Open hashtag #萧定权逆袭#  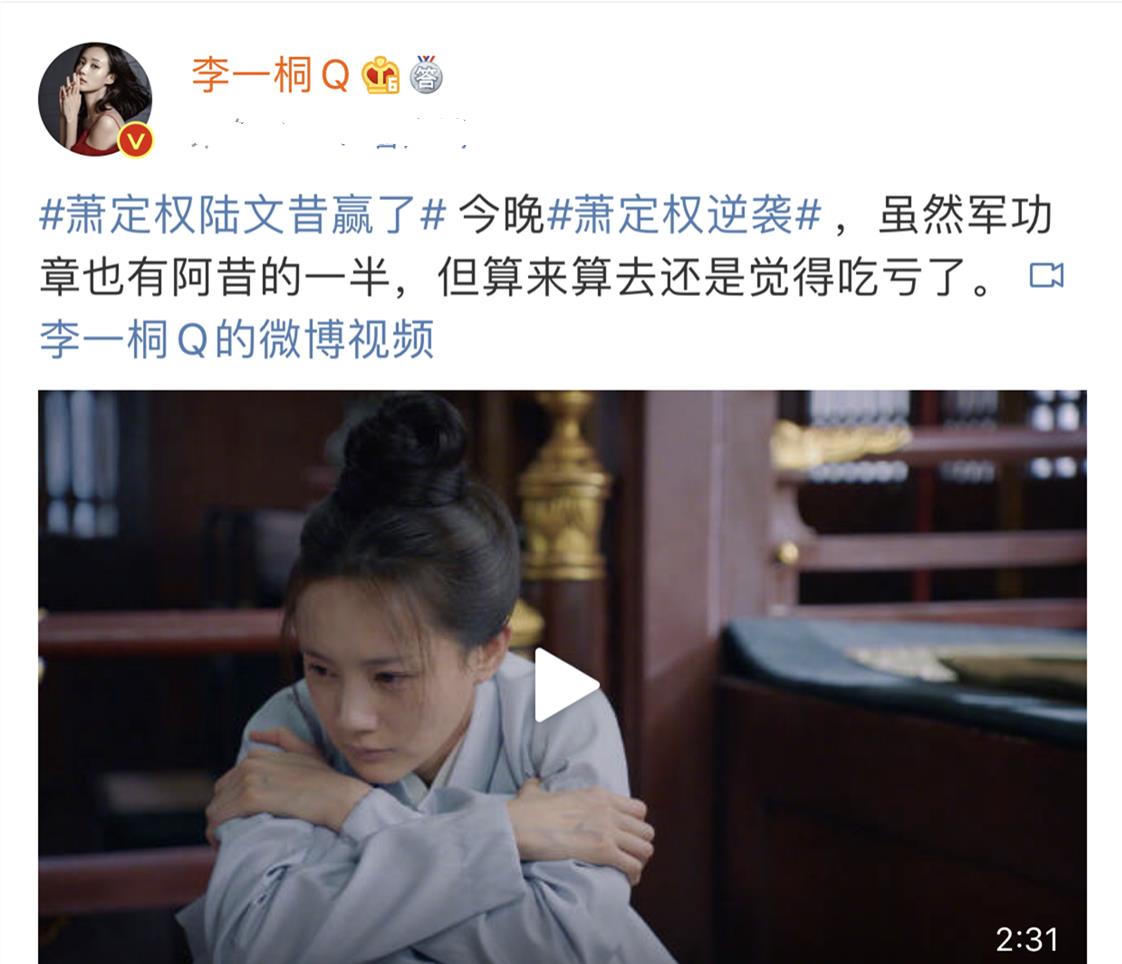click(684, 215)
